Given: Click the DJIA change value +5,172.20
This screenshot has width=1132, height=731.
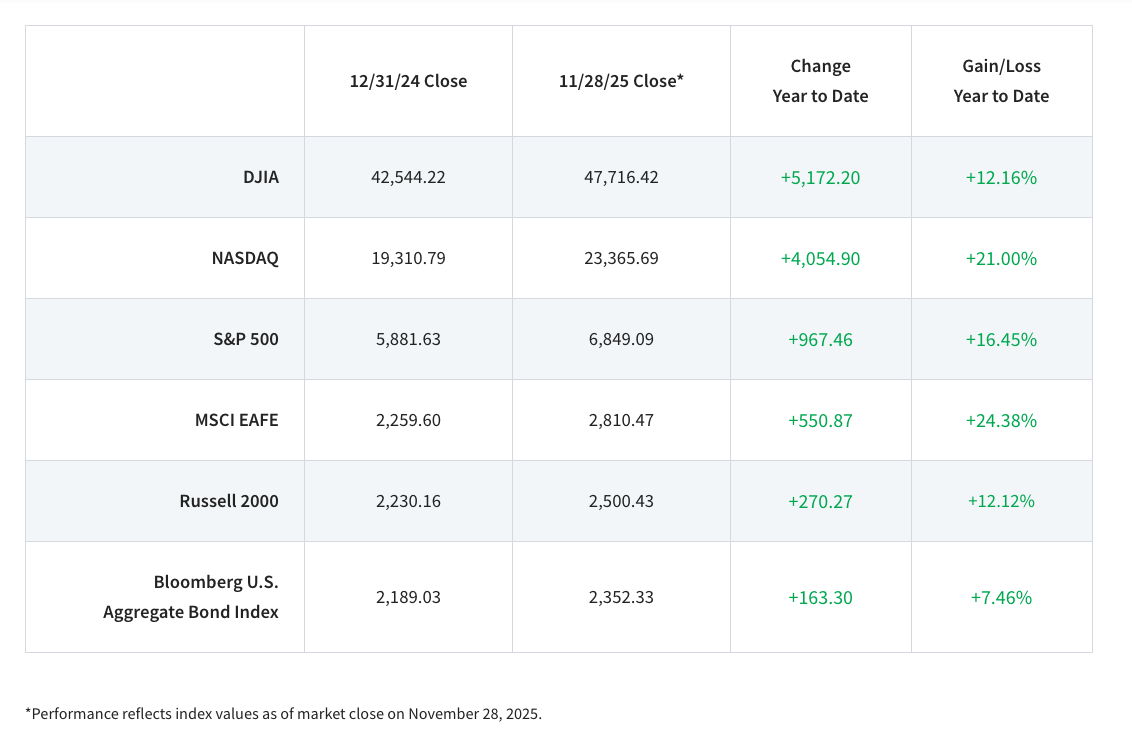Looking at the screenshot, I should click(820, 178).
